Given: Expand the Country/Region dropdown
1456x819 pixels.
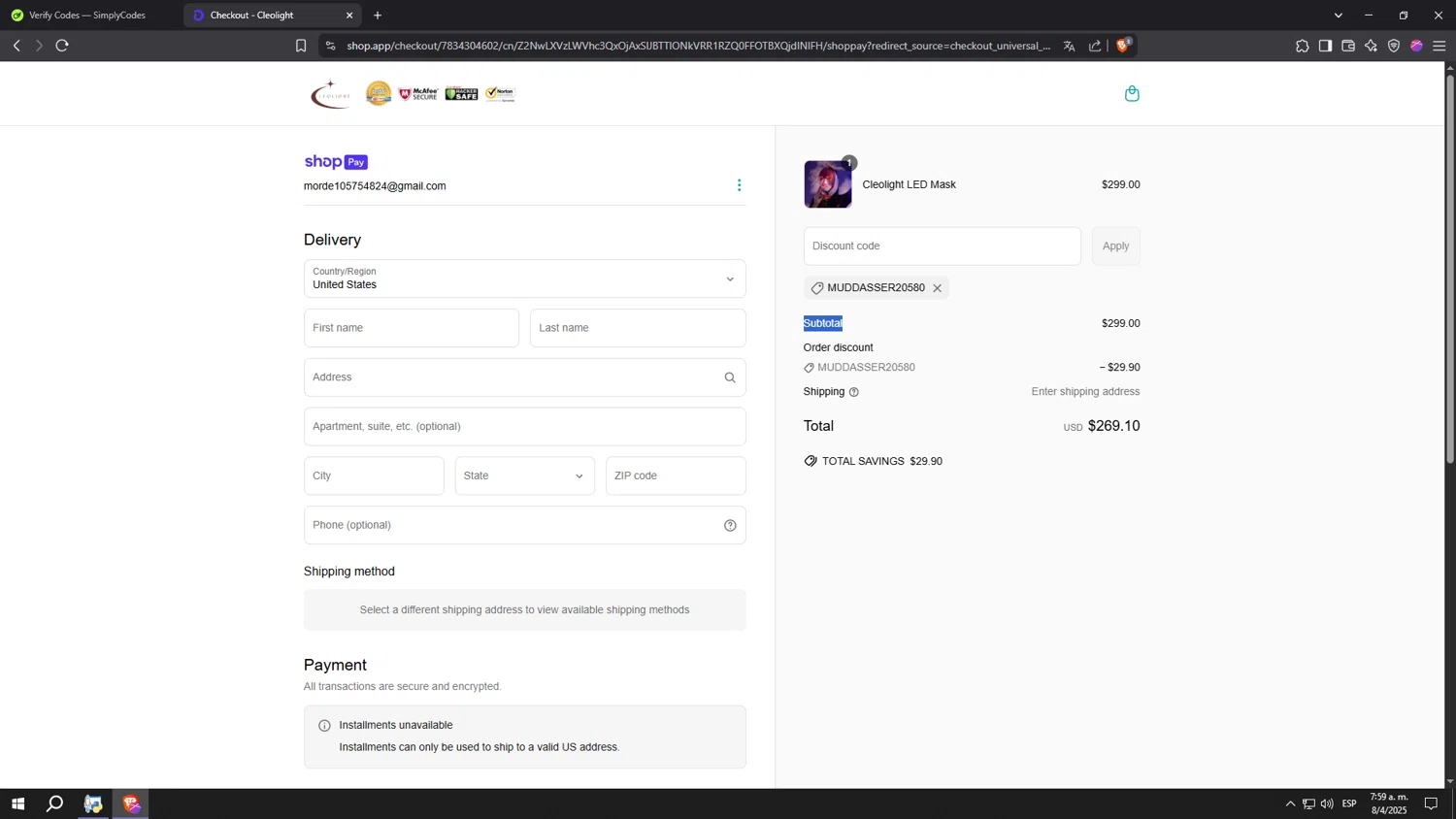Looking at the screenshot, I should point(525,278).
